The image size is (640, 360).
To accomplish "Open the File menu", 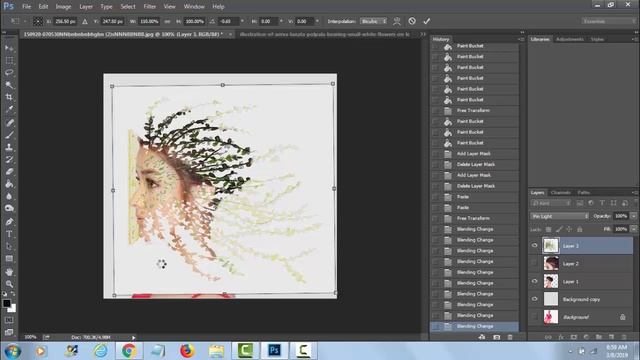I will click(27, 7).
